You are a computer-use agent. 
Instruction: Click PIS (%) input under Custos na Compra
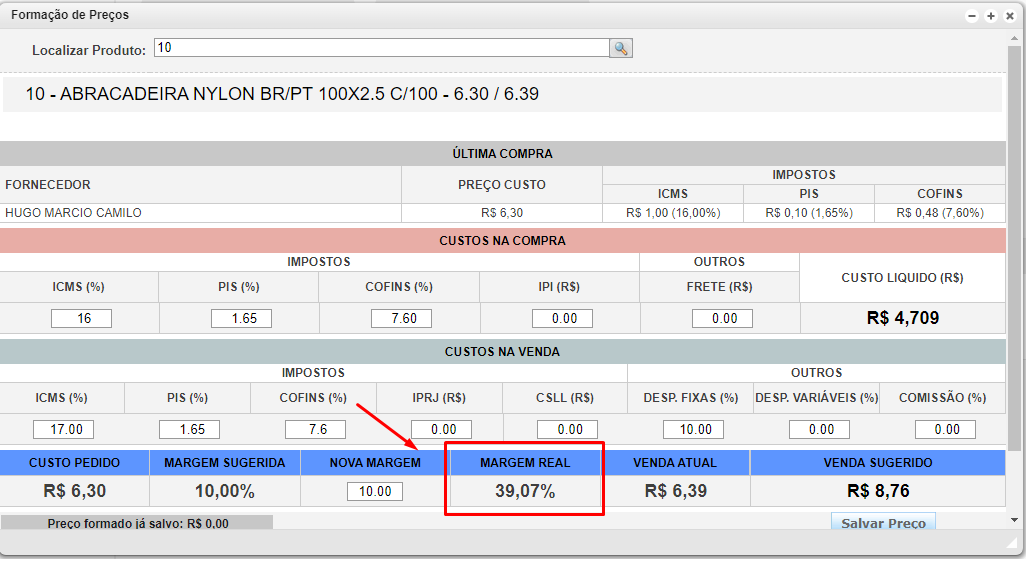pos(241,318)
